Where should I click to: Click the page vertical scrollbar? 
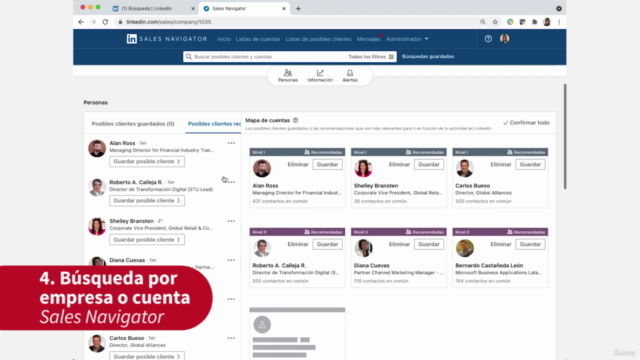click(x=565, y=136)
